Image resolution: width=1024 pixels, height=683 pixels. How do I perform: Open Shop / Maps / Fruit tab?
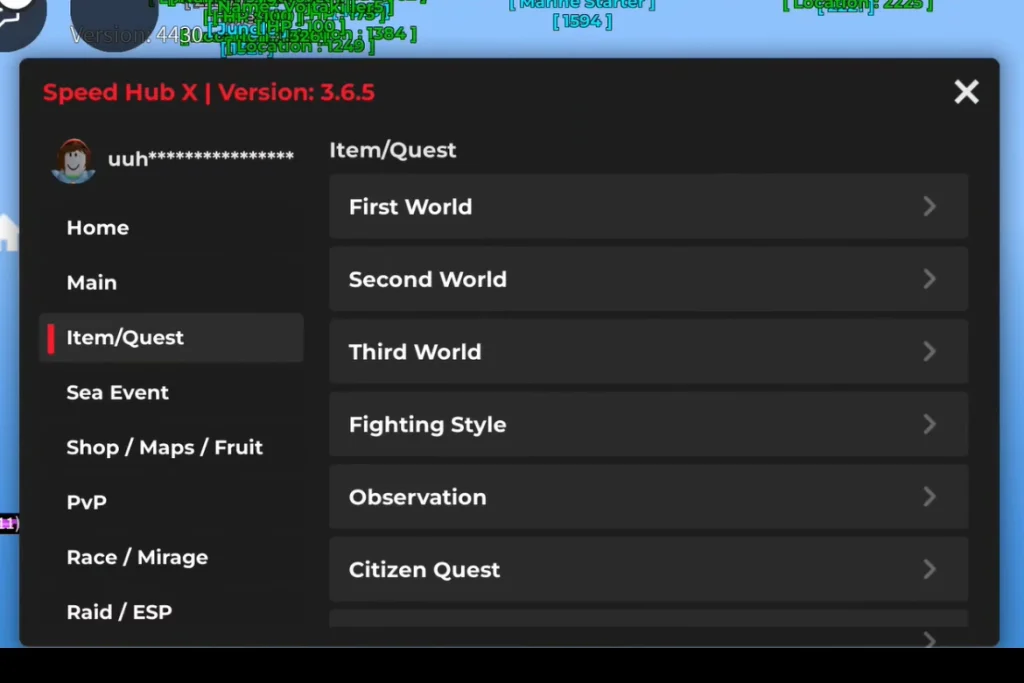[171, 447]
